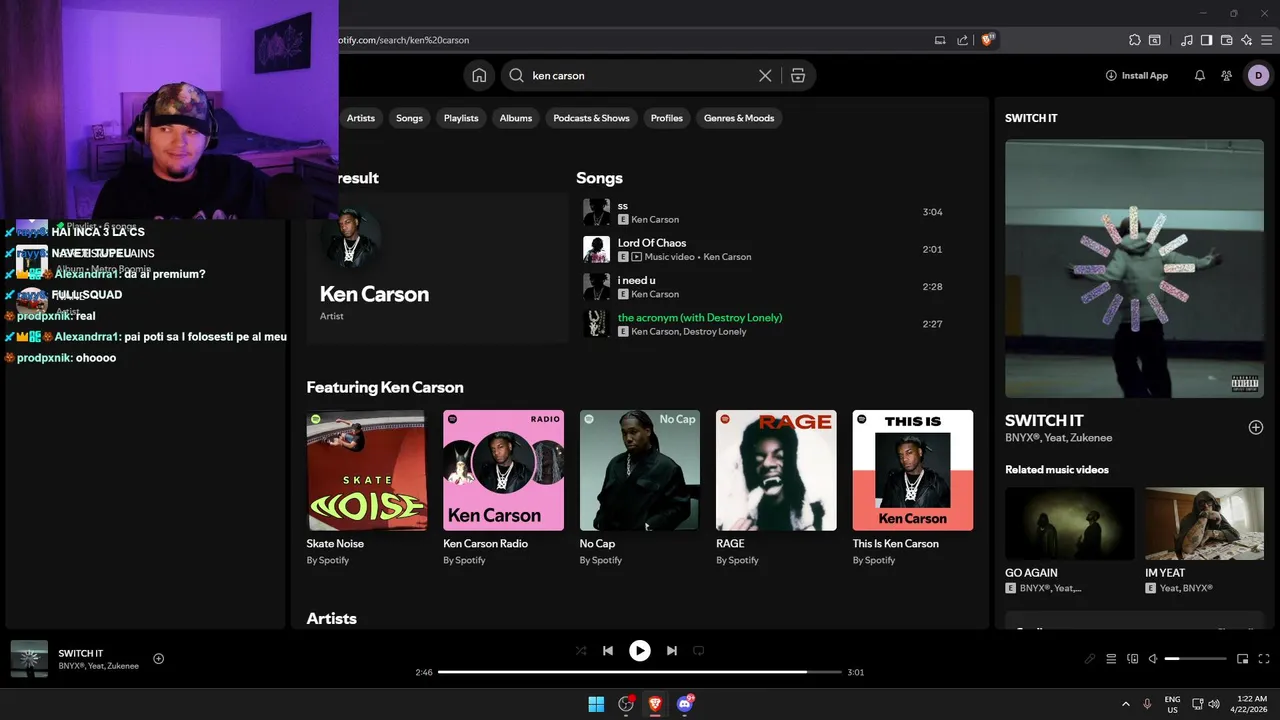This screenshot has width=1280, height=720.
Task: Filter results by Albums
Action: [x=516, y=118]
